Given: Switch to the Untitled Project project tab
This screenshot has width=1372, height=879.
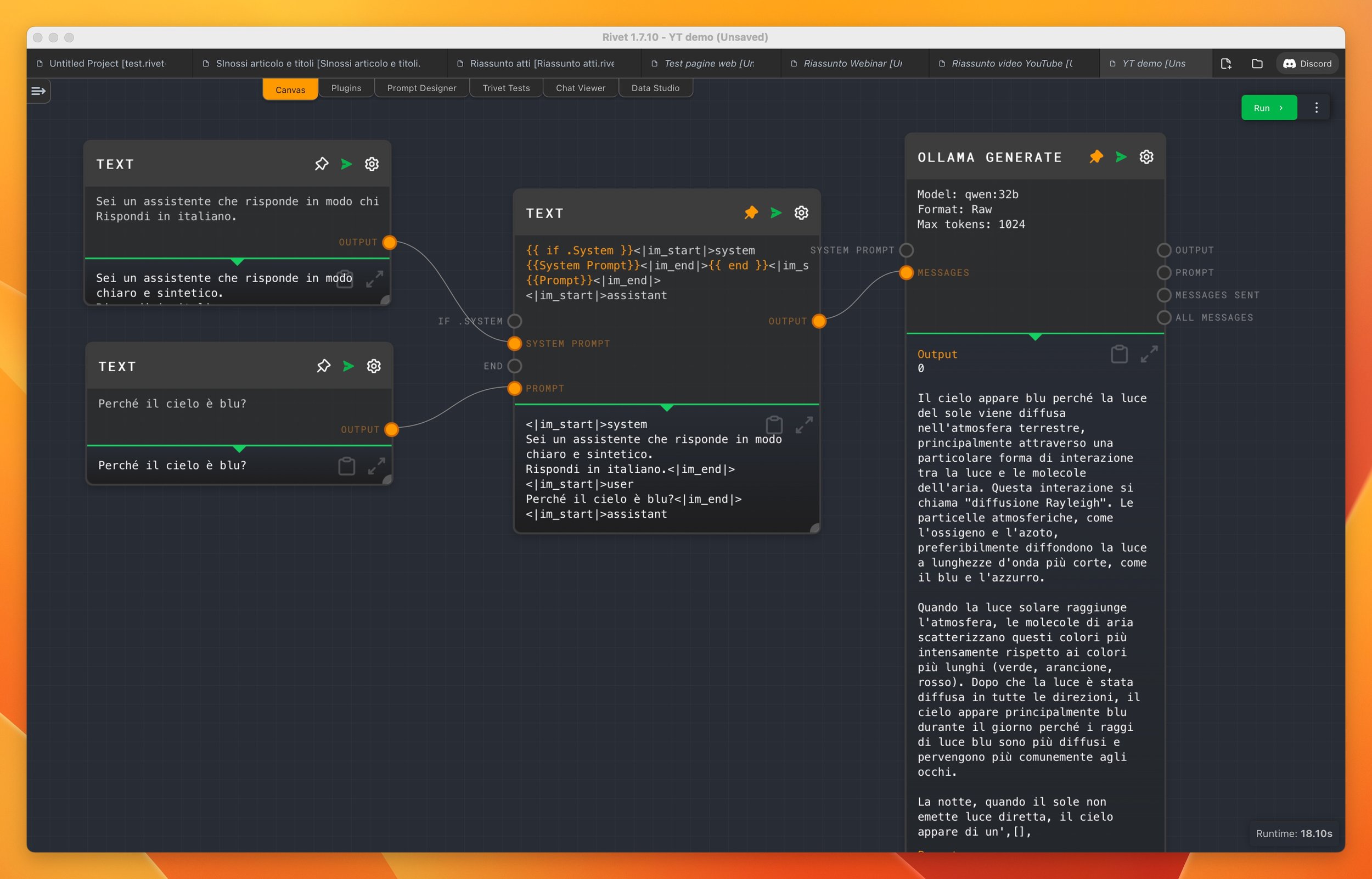Looking at the screenshot, I should point(109,63).
